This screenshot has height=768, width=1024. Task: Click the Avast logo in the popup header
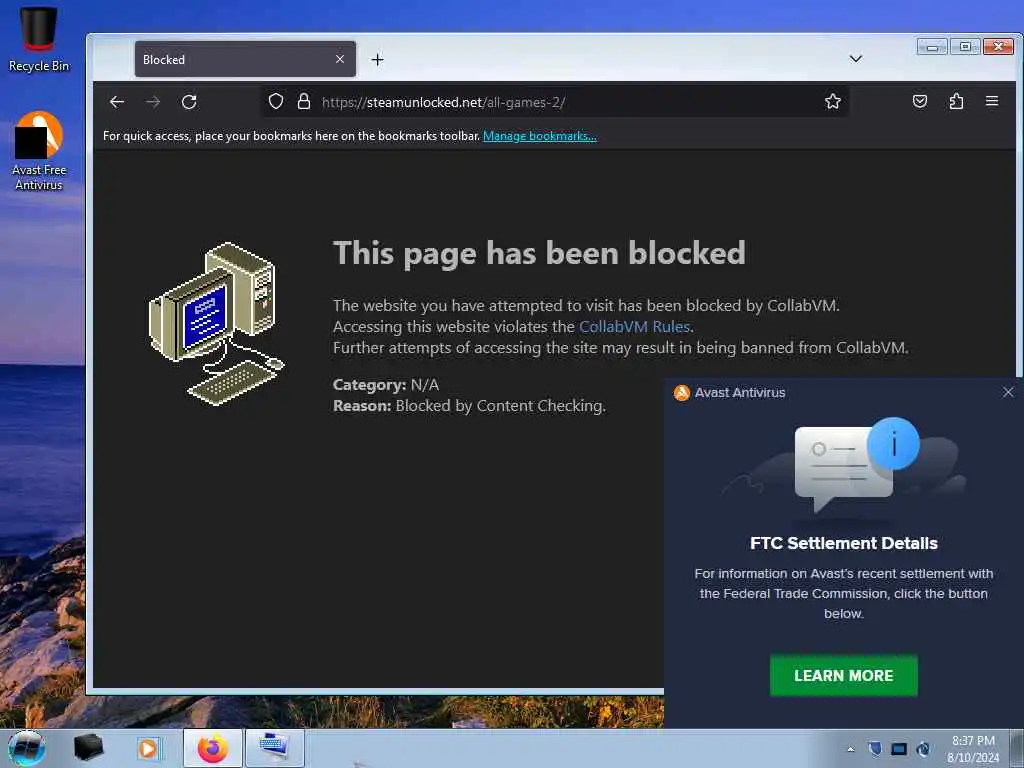click(x=682, y=392)
